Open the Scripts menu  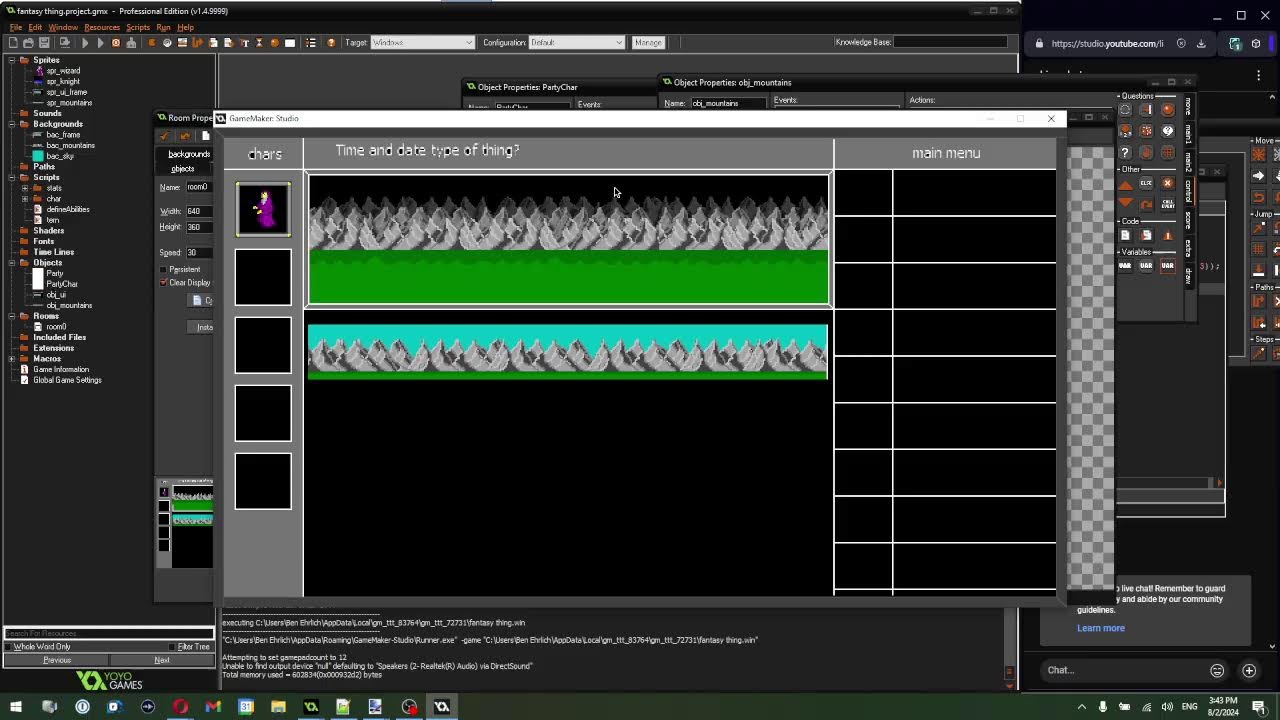pos(138,27)
